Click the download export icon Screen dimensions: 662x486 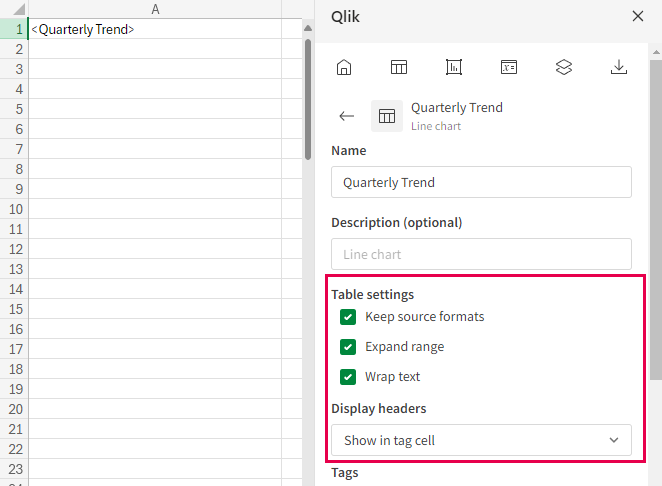(619, 68)
